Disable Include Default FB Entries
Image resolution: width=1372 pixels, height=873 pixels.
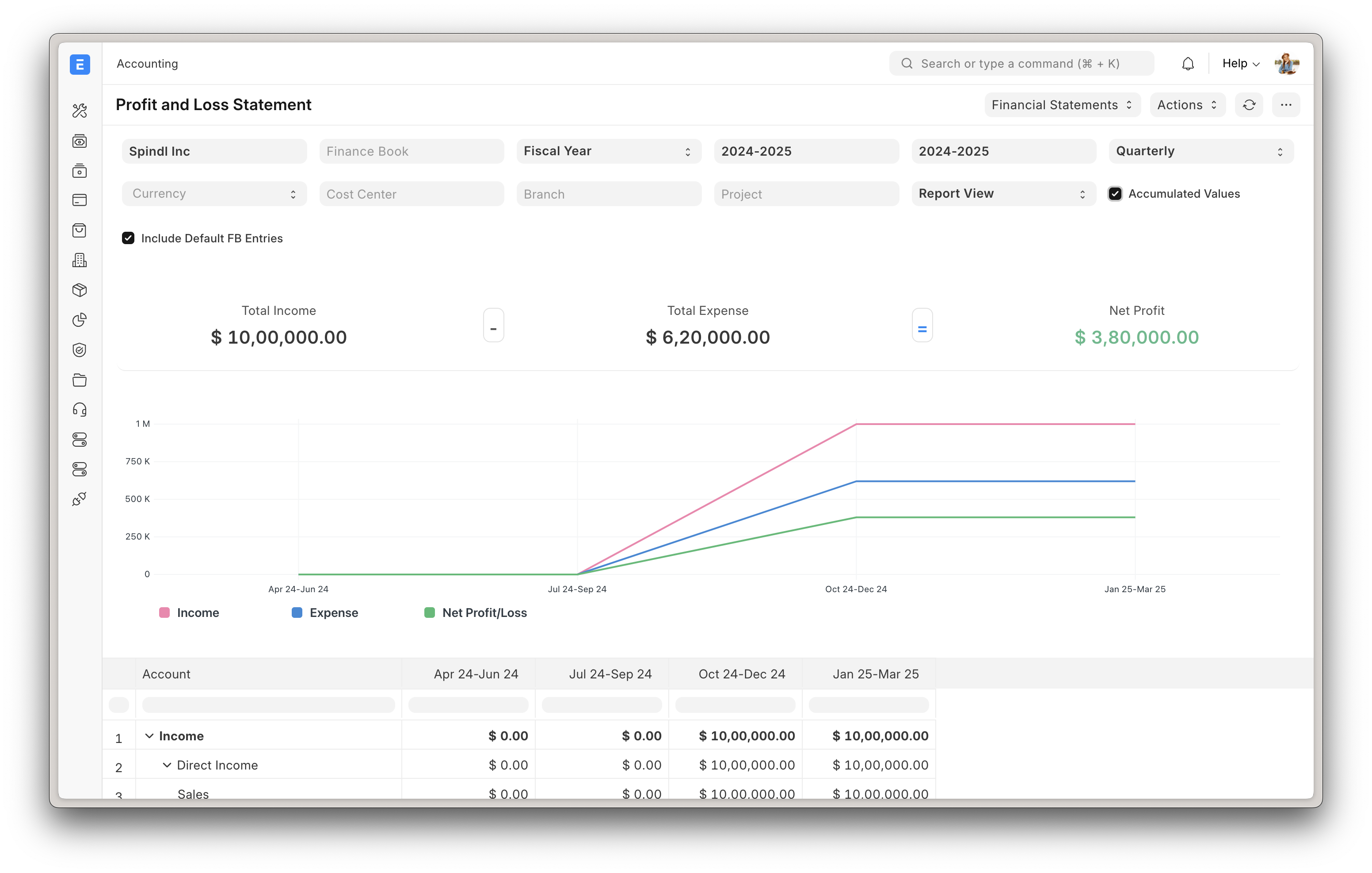point(128,238)
